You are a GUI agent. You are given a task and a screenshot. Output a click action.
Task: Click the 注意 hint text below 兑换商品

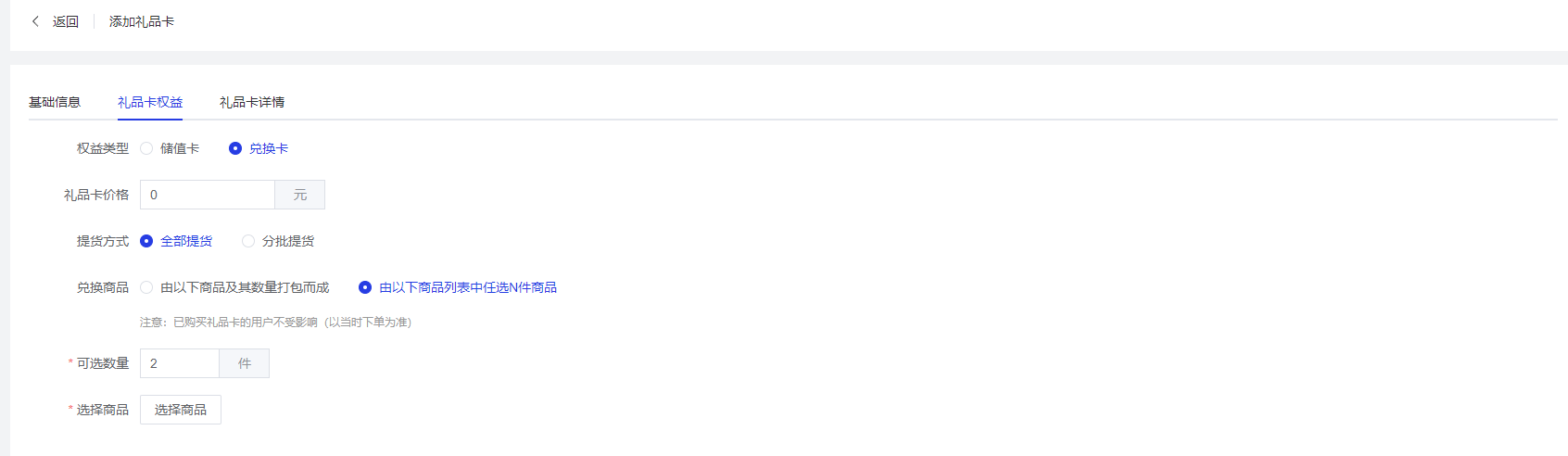pyautogui.click(x=275, y=323)
